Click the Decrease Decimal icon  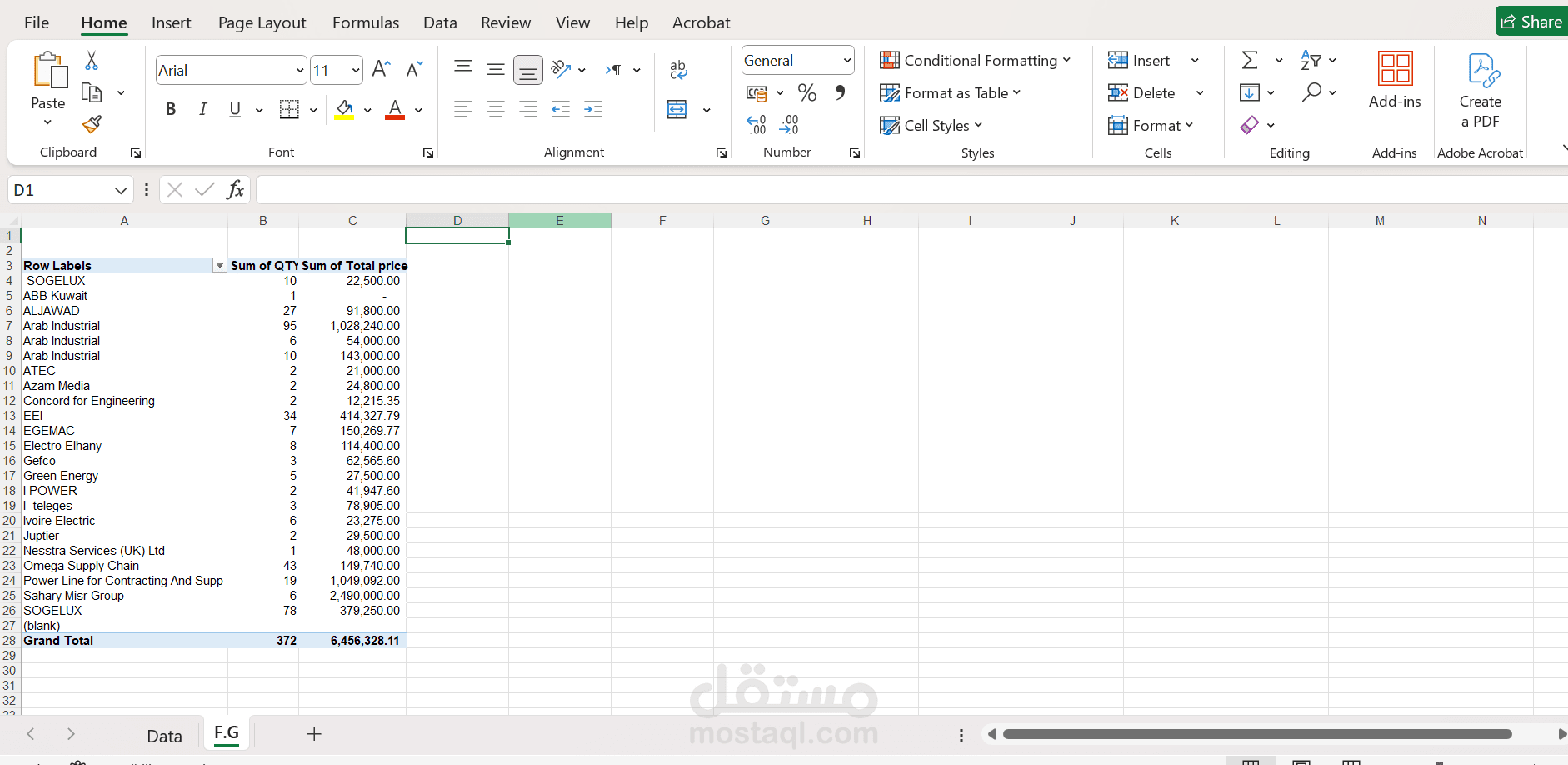789,125
